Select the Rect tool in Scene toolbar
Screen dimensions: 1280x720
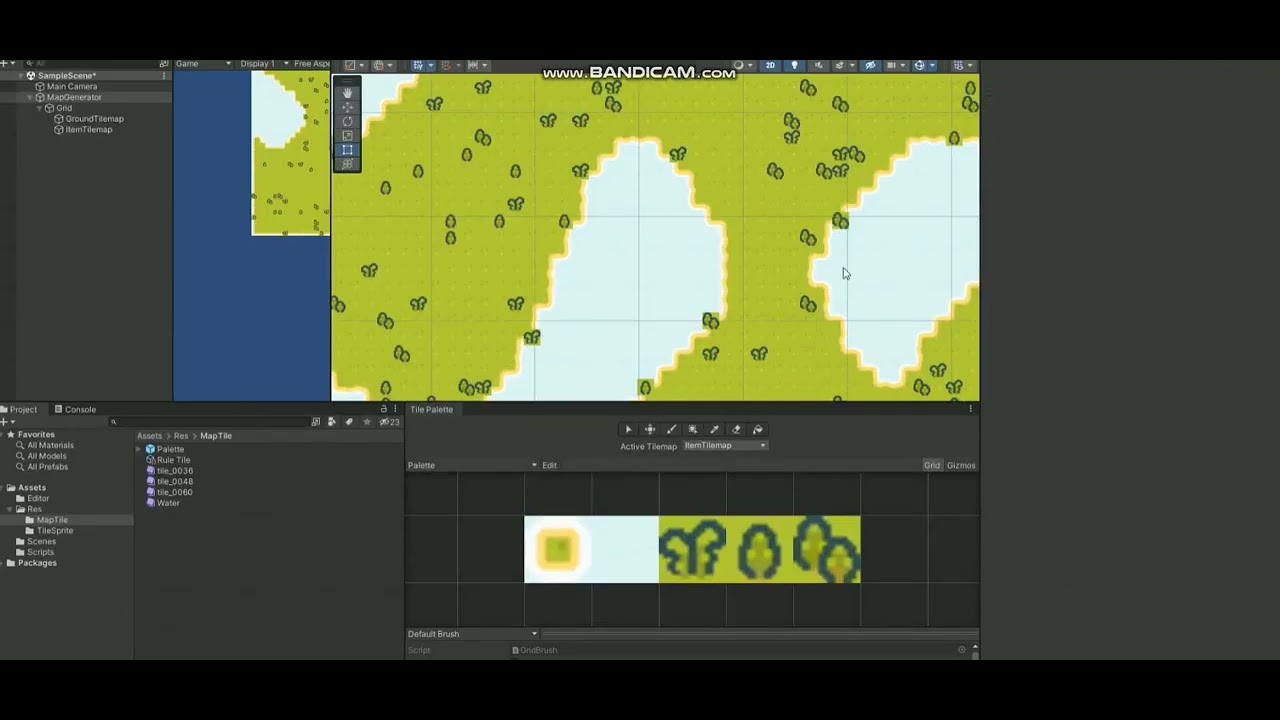click(347, 150)
